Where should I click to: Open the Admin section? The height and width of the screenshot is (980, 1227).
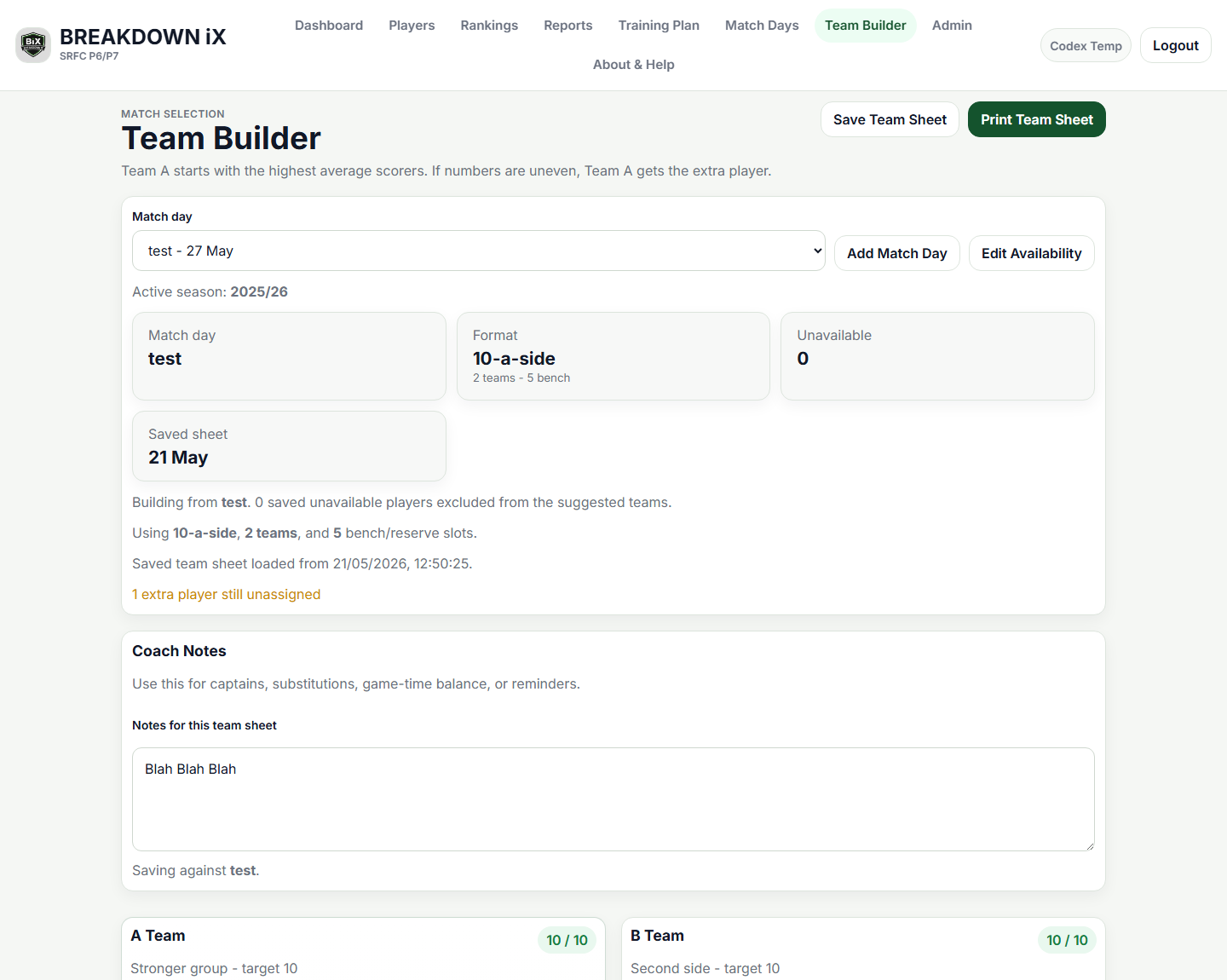[x=952, y=26]
